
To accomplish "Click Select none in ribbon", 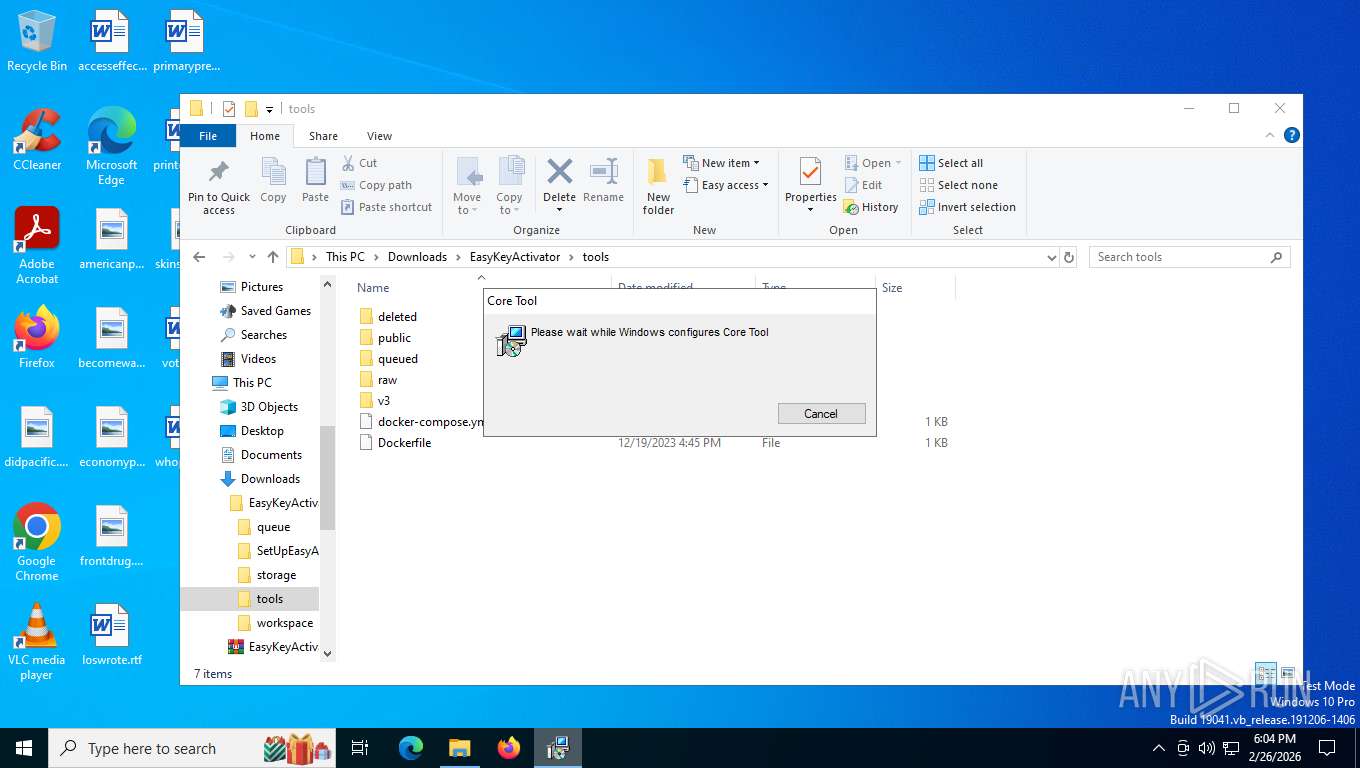I will click(x=958, y=185).
